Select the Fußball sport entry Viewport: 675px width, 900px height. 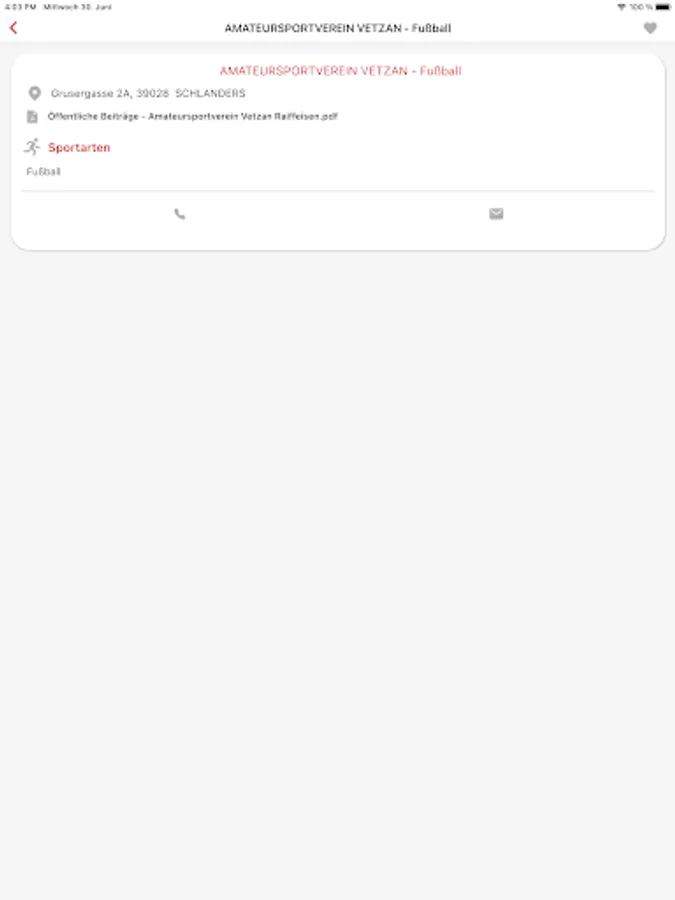pyautogui.click(x=43, y=172)
